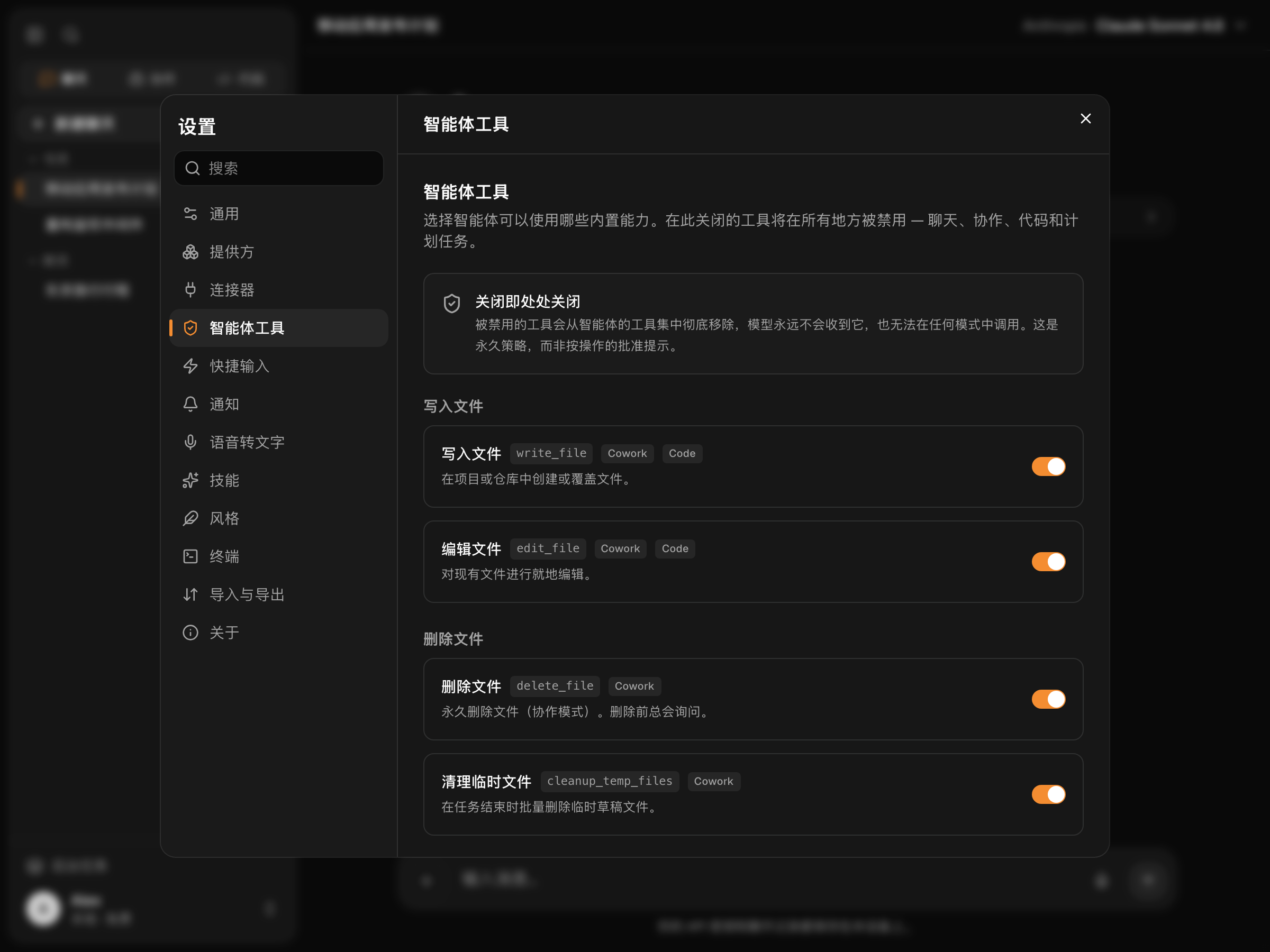
Task: Select the 智能体工具 sidebar item
Action: [x=278, y=328]
